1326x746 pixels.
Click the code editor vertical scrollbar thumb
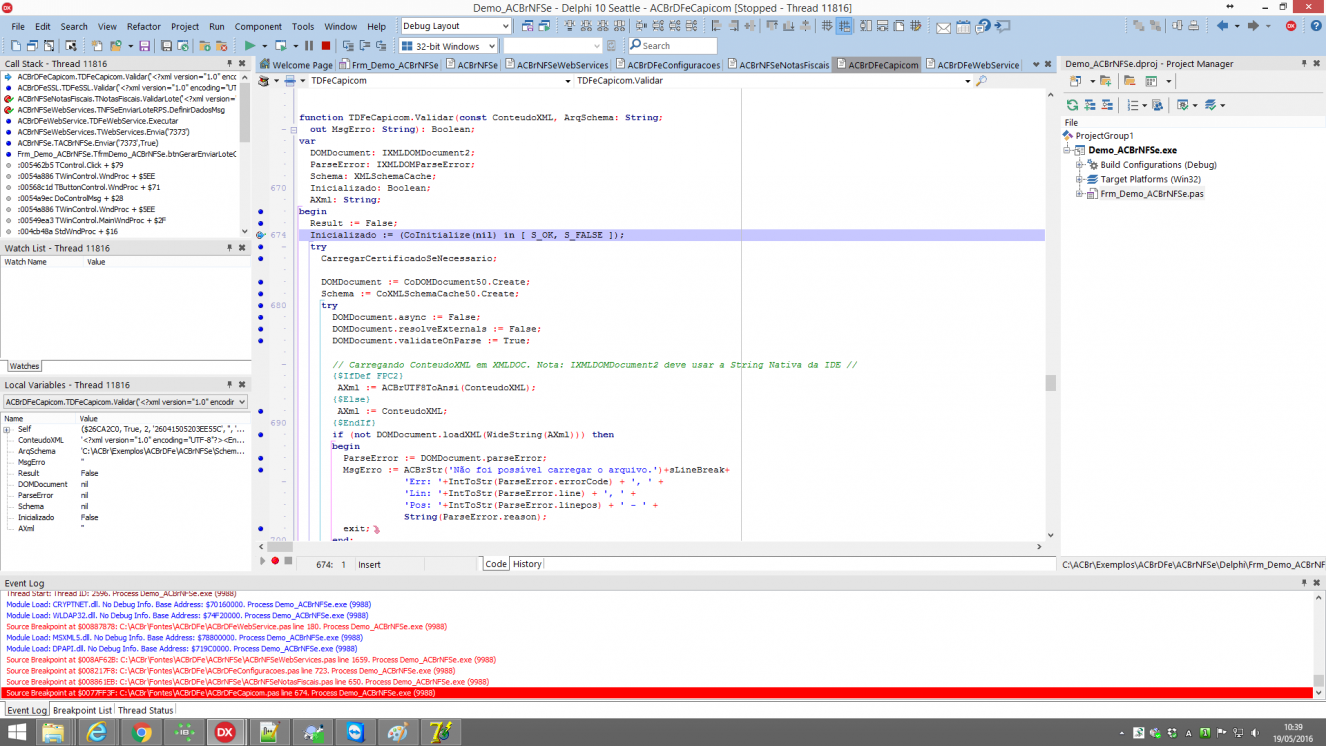click(1050, 383)
